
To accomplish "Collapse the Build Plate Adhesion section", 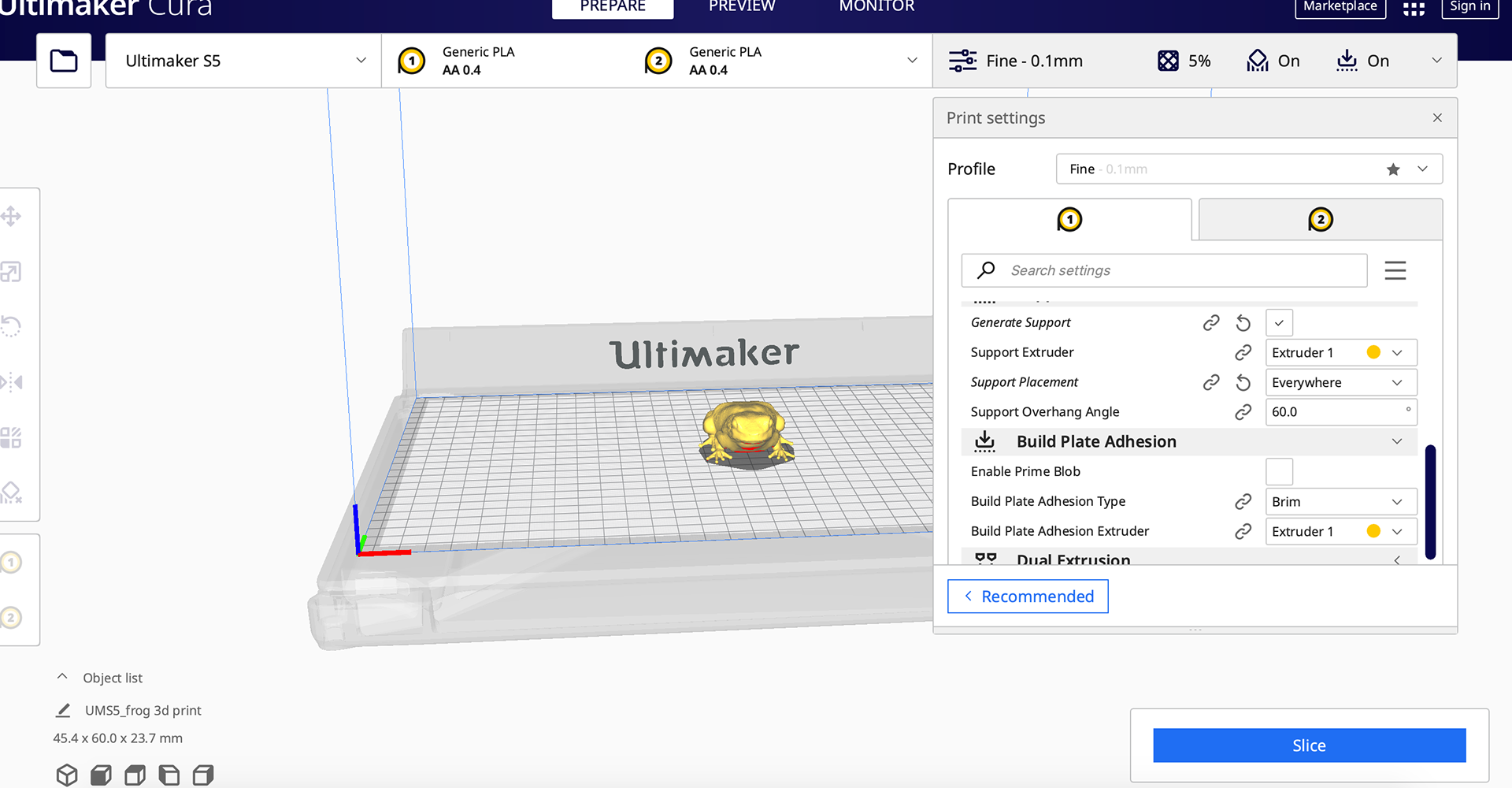I will pyautogui.click(x=1189, y=441).
